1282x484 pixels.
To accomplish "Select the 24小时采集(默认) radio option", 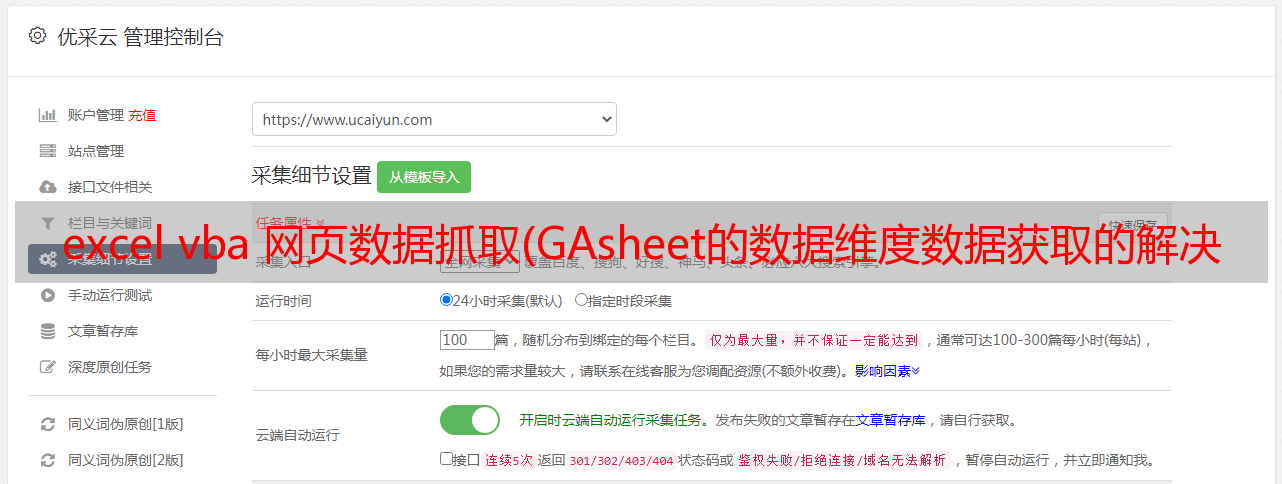I will pyautogui.click(x=446, y=299).
